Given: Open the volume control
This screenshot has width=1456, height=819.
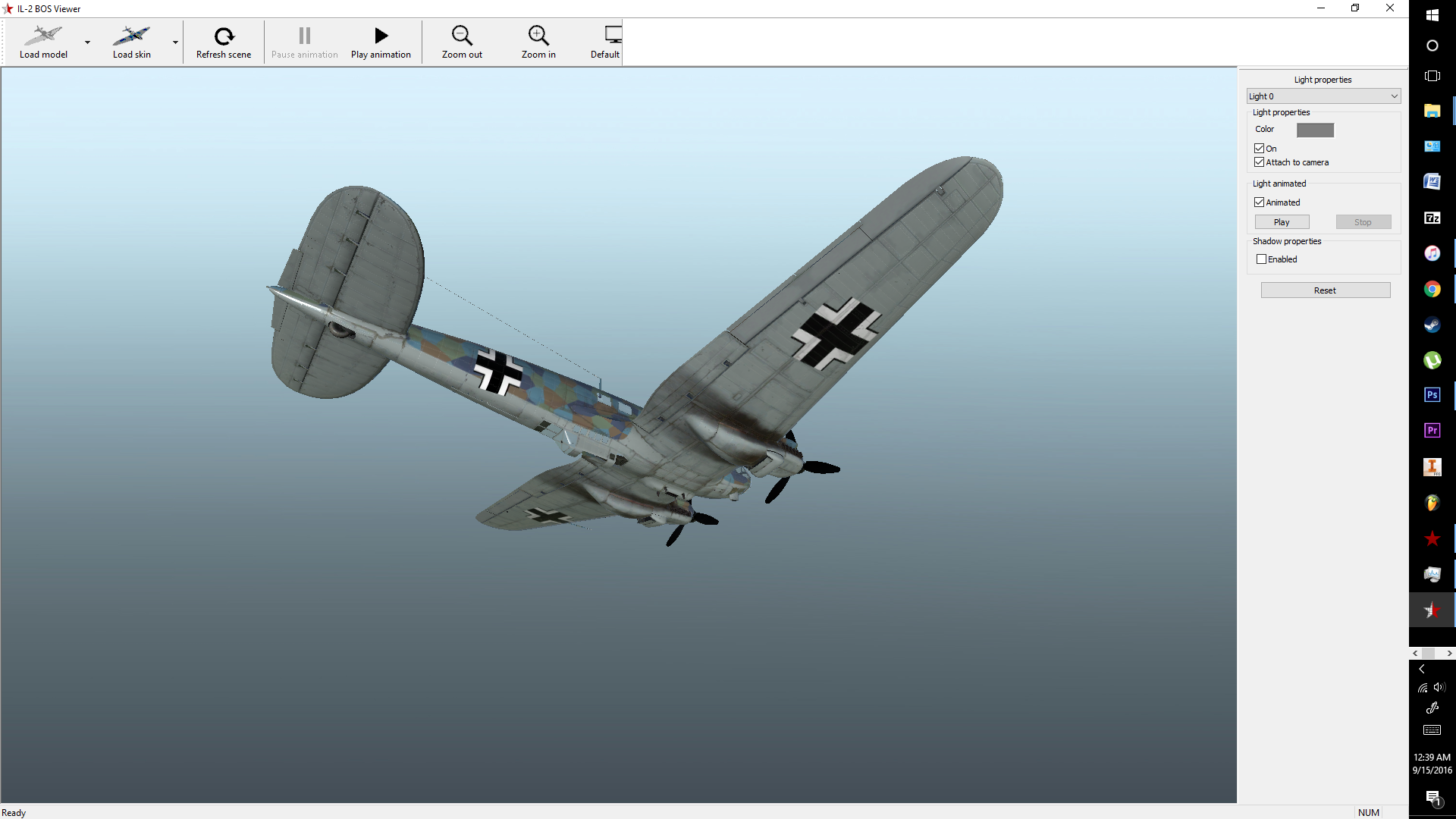Looking at the screenshot, I should point(1439,687).
